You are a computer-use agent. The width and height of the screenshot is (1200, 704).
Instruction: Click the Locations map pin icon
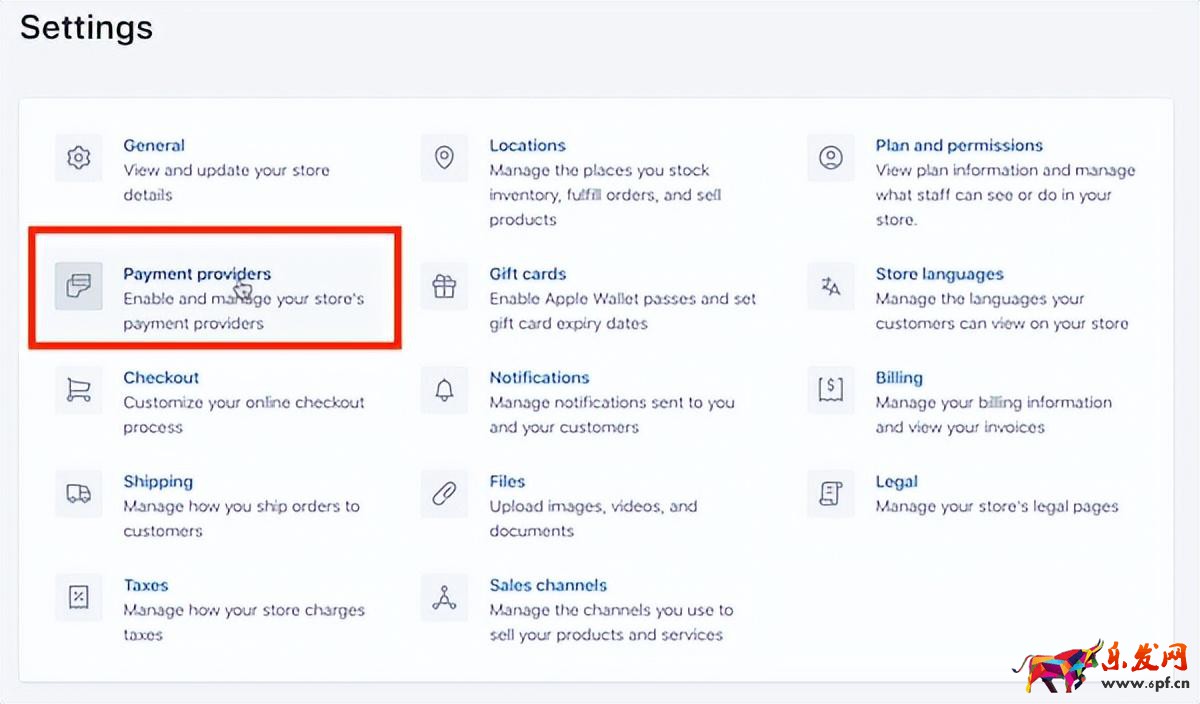[444, 157]
